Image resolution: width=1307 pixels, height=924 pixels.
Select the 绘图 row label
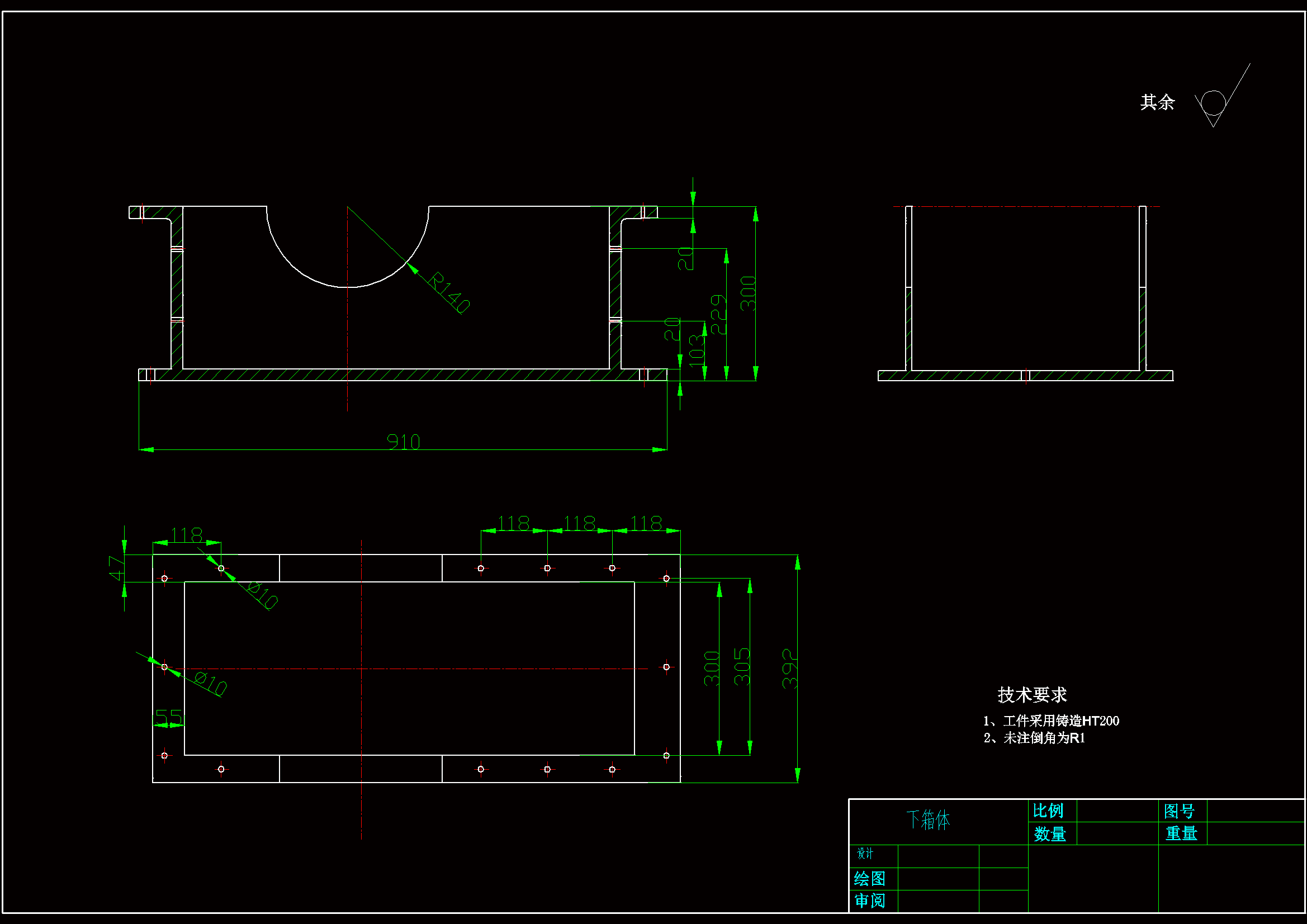(x=869, y=879)
